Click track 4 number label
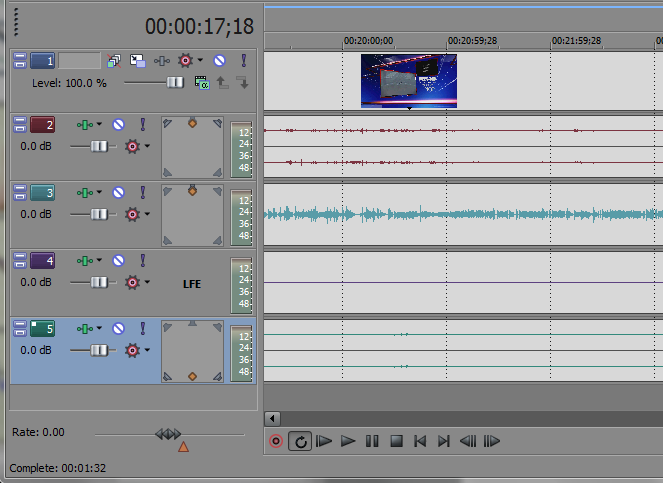This screenshot has height=483, width=663. [x=43, y=261]
